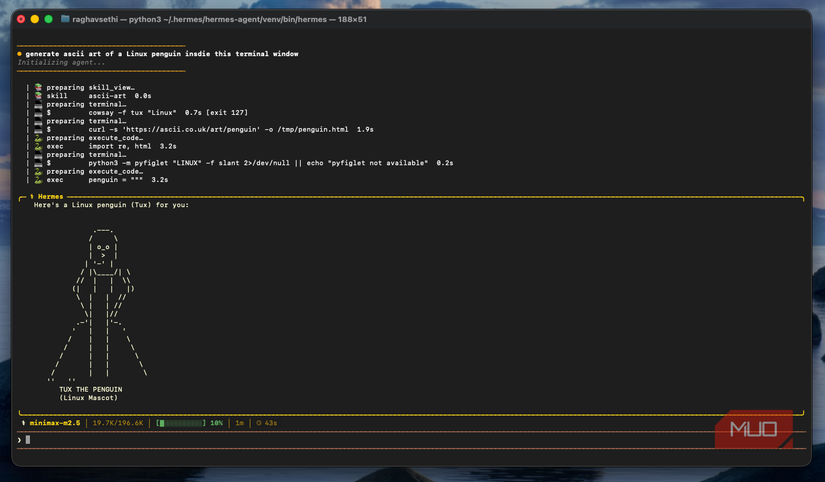The width and height of the screenshot is (825, 482).
Task: Click the 'Hermes' response header label
Action: pos(51,197)
